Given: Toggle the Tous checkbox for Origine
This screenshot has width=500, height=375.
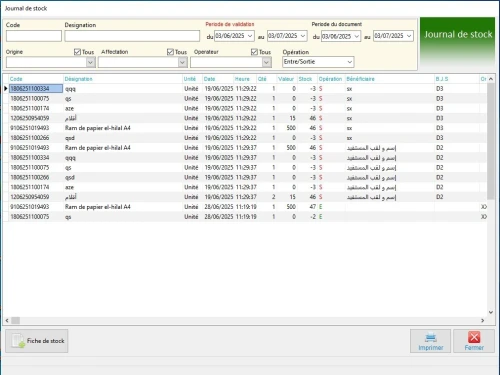Looking at the screenshot, I should point(77,52).
